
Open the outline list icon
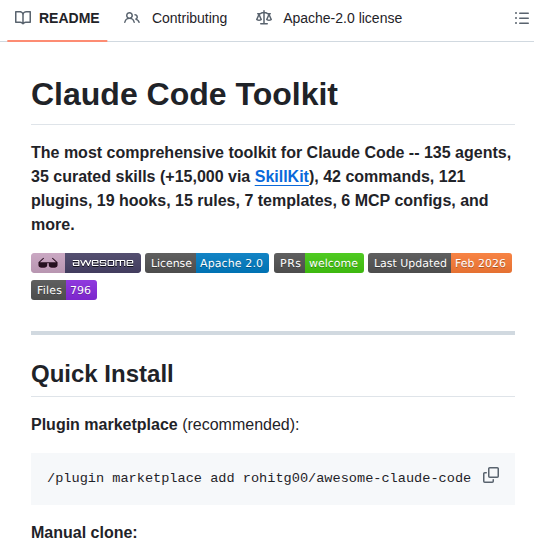522,18
